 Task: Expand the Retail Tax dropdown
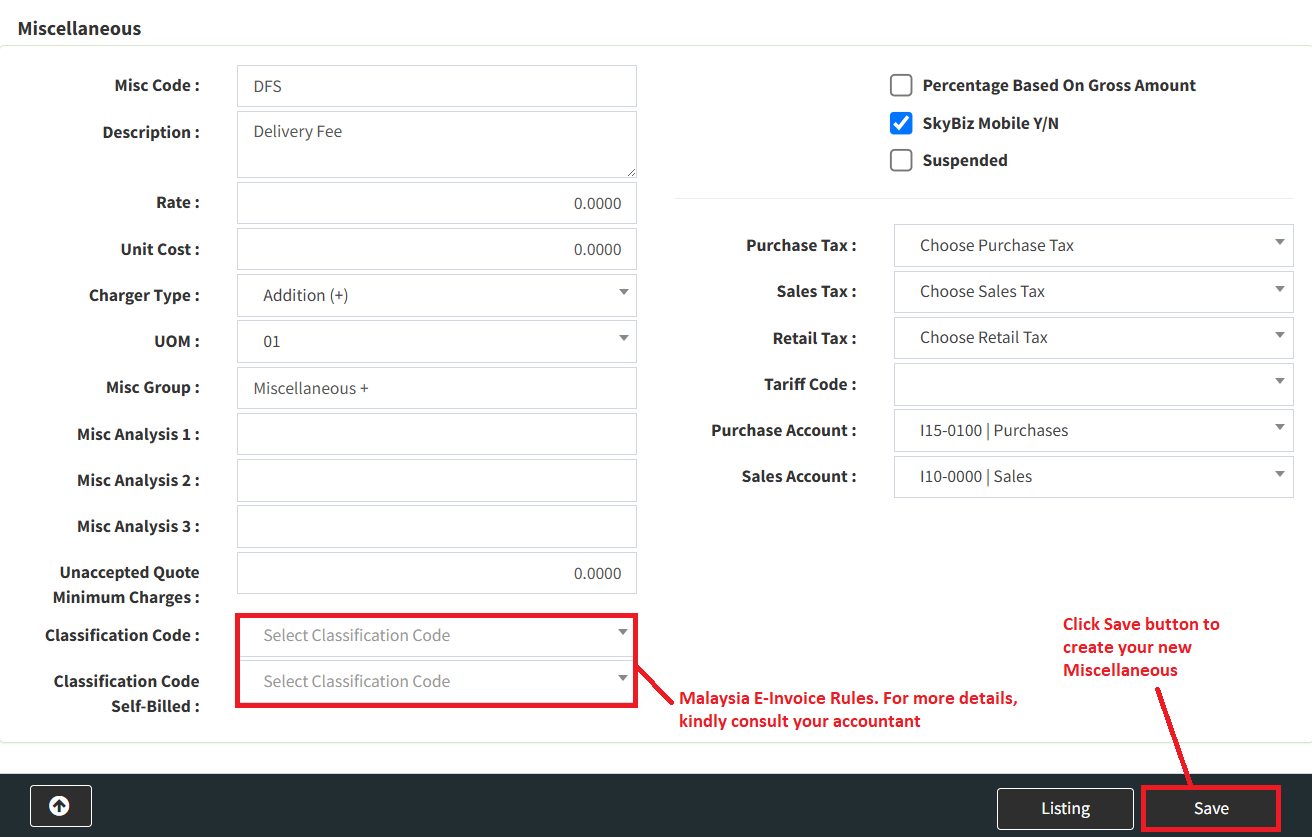click(1093, 337)
